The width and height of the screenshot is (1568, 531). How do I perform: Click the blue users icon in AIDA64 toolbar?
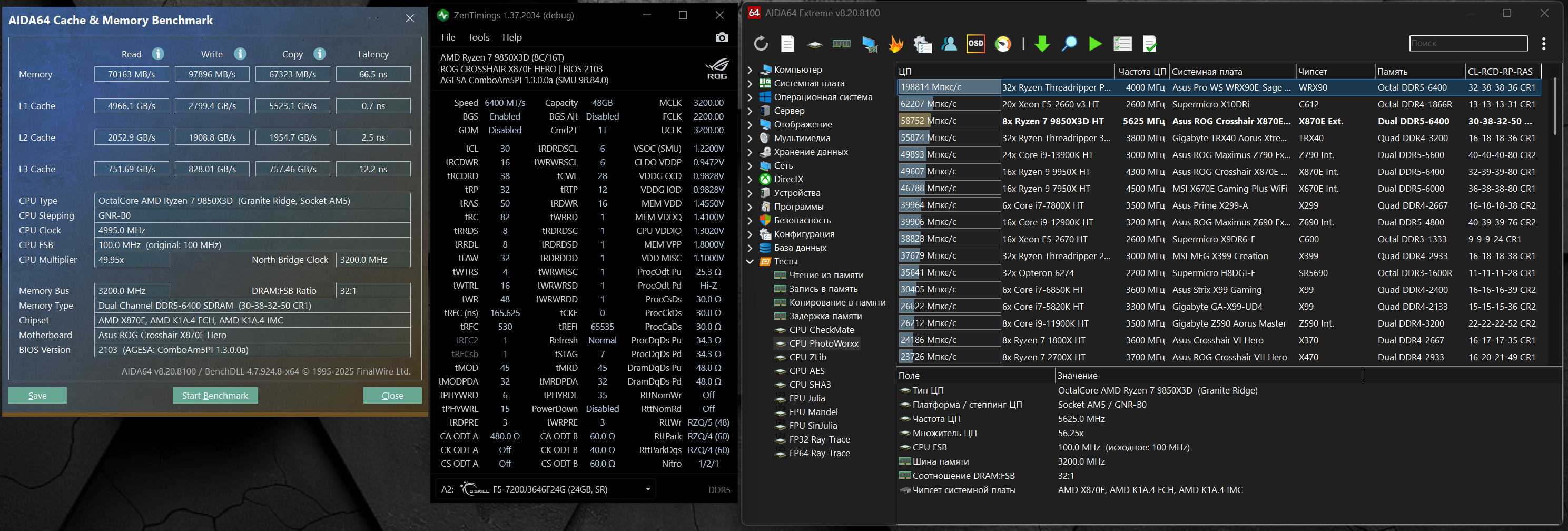(949, 44)
